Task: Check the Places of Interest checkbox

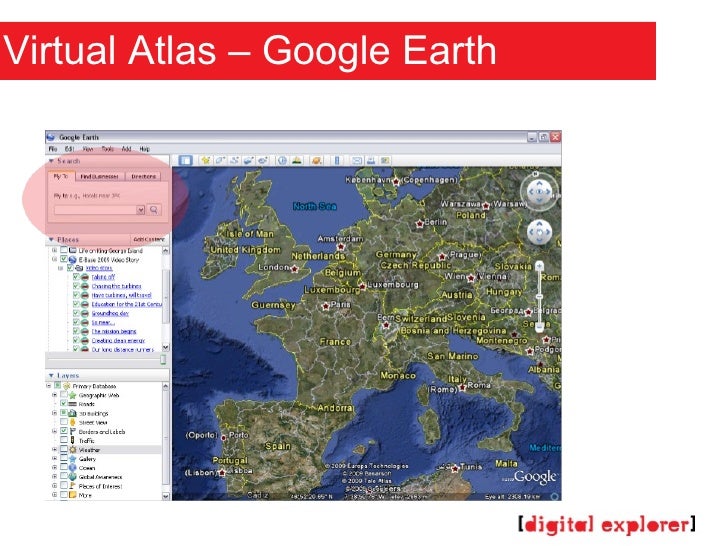Action: [x=64, y=486]
